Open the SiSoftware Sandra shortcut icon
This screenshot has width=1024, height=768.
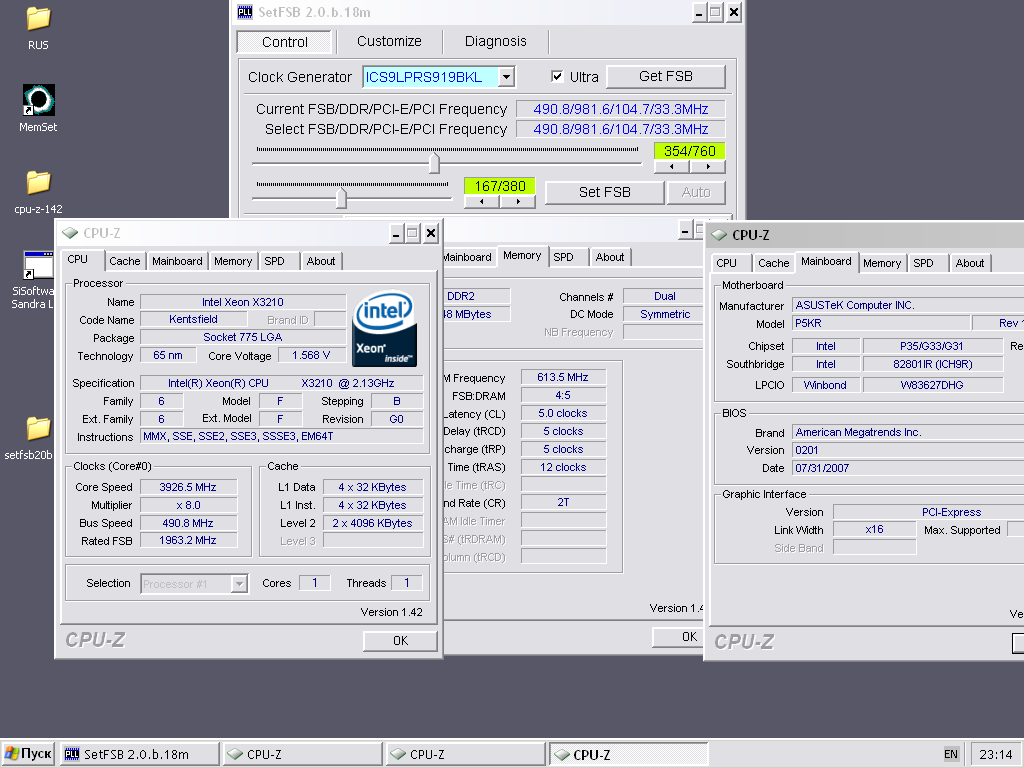click(39, 266)
